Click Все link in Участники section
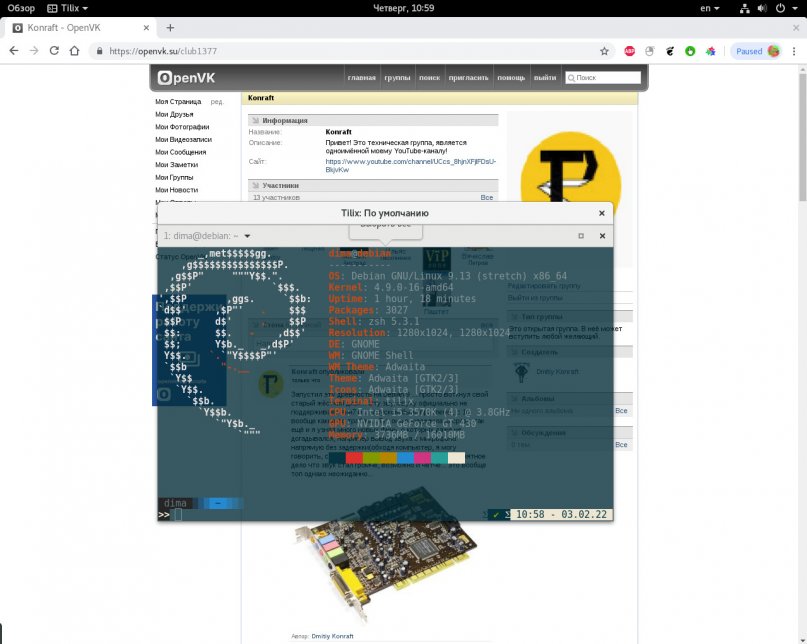The height and width of the screenshot is (644, 807). tap(486, 198)
